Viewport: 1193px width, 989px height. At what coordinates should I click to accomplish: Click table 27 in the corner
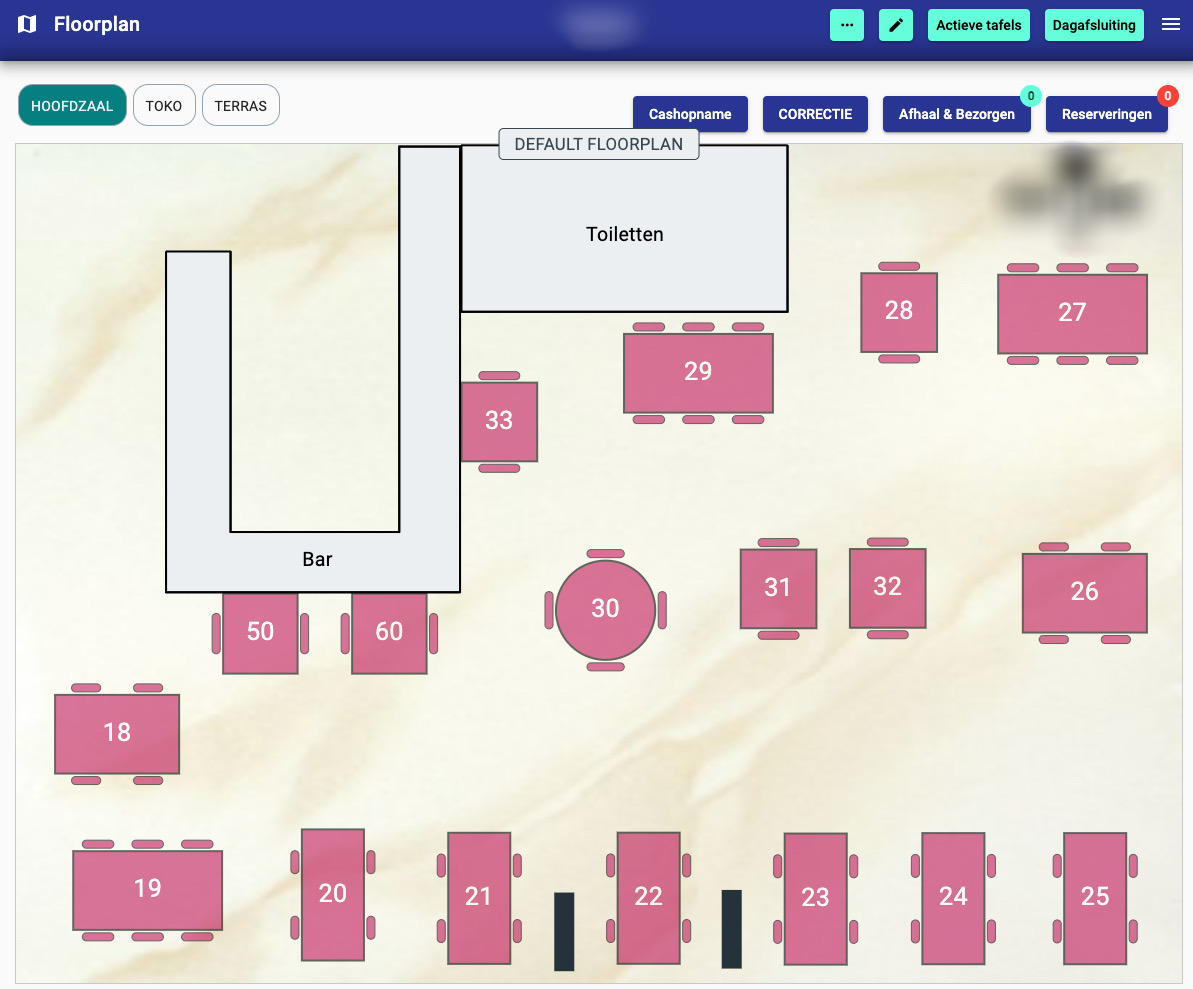point(1071,313)
